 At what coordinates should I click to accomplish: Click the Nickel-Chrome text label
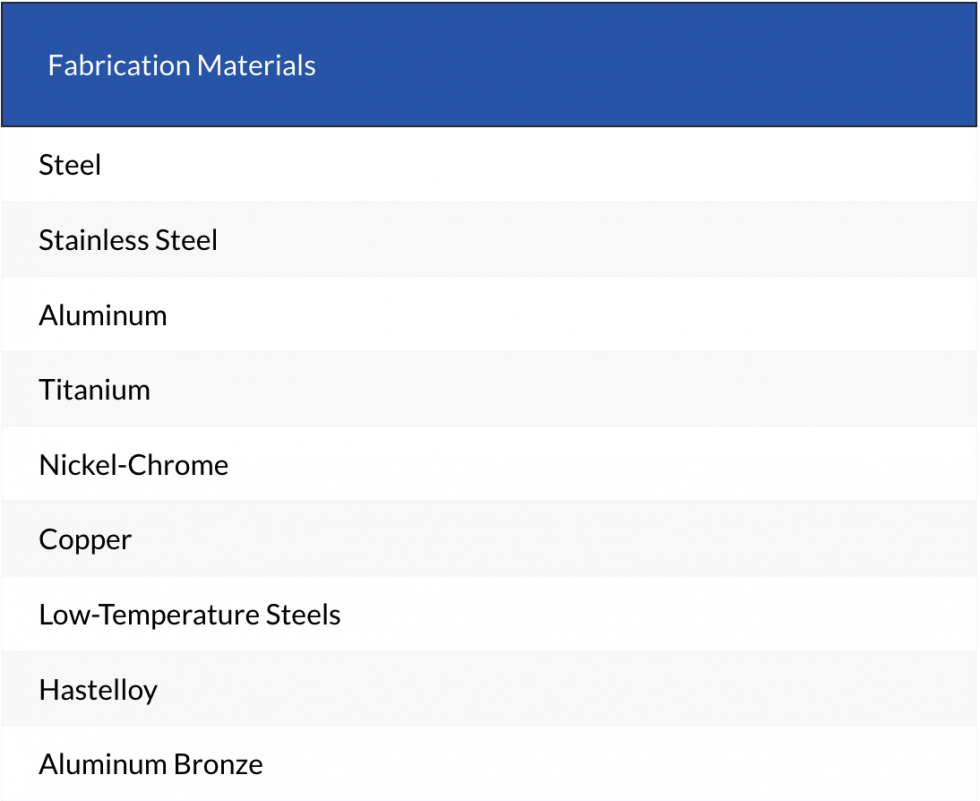(x=133, y=465)
